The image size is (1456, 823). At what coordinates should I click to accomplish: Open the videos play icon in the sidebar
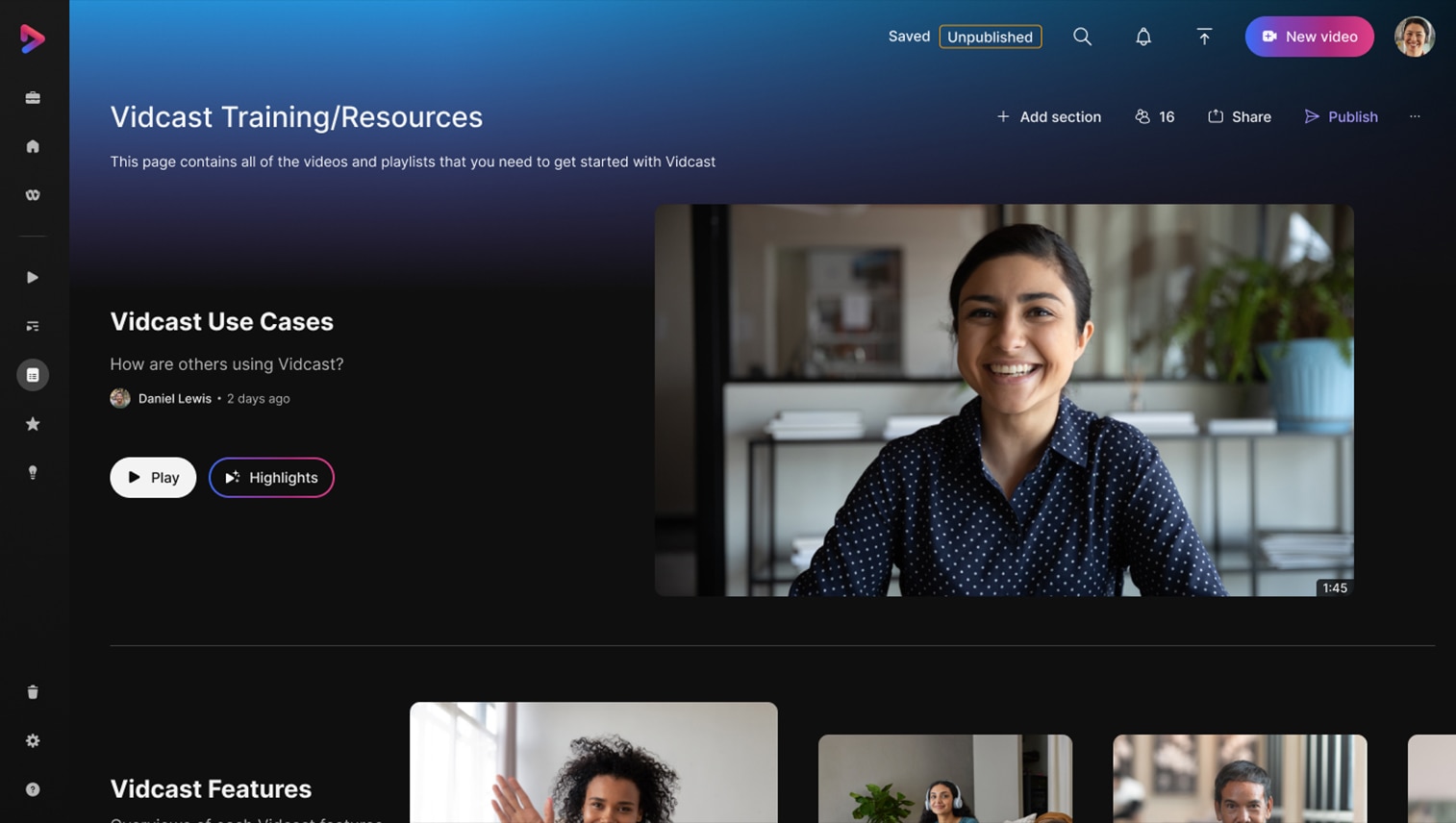[x=33, y=278]
